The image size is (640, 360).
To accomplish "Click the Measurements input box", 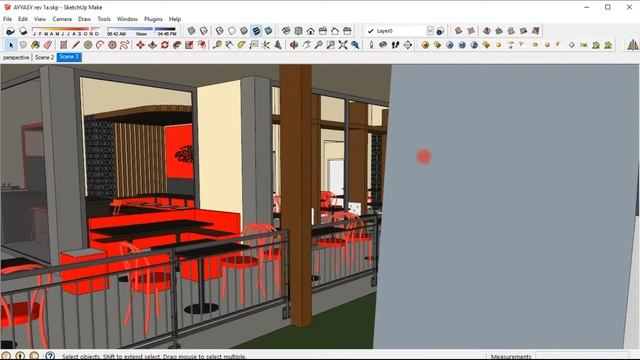I will (x=582, y=356).
